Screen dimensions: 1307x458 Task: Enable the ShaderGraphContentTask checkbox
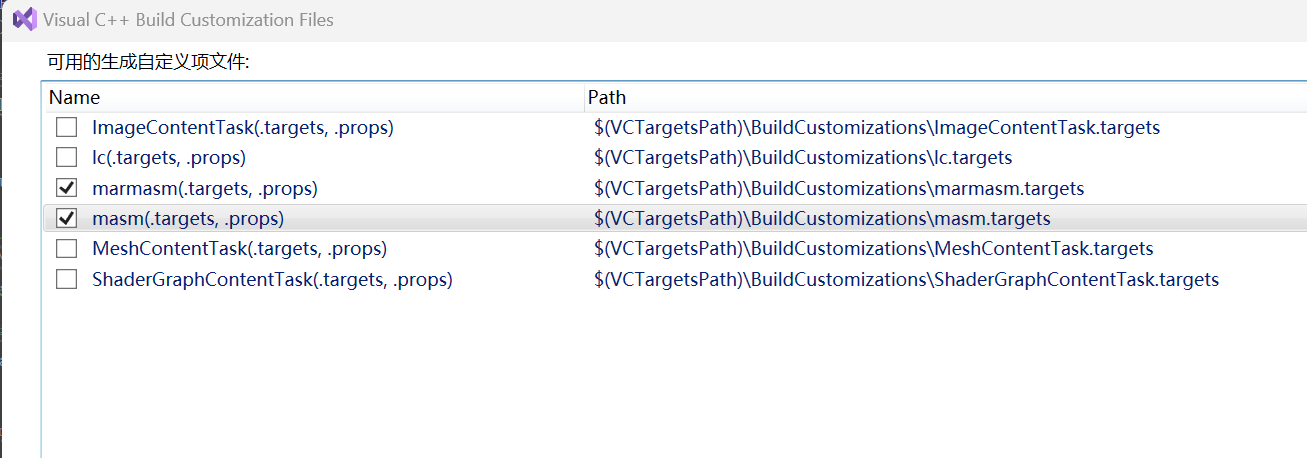click(66, 280)
